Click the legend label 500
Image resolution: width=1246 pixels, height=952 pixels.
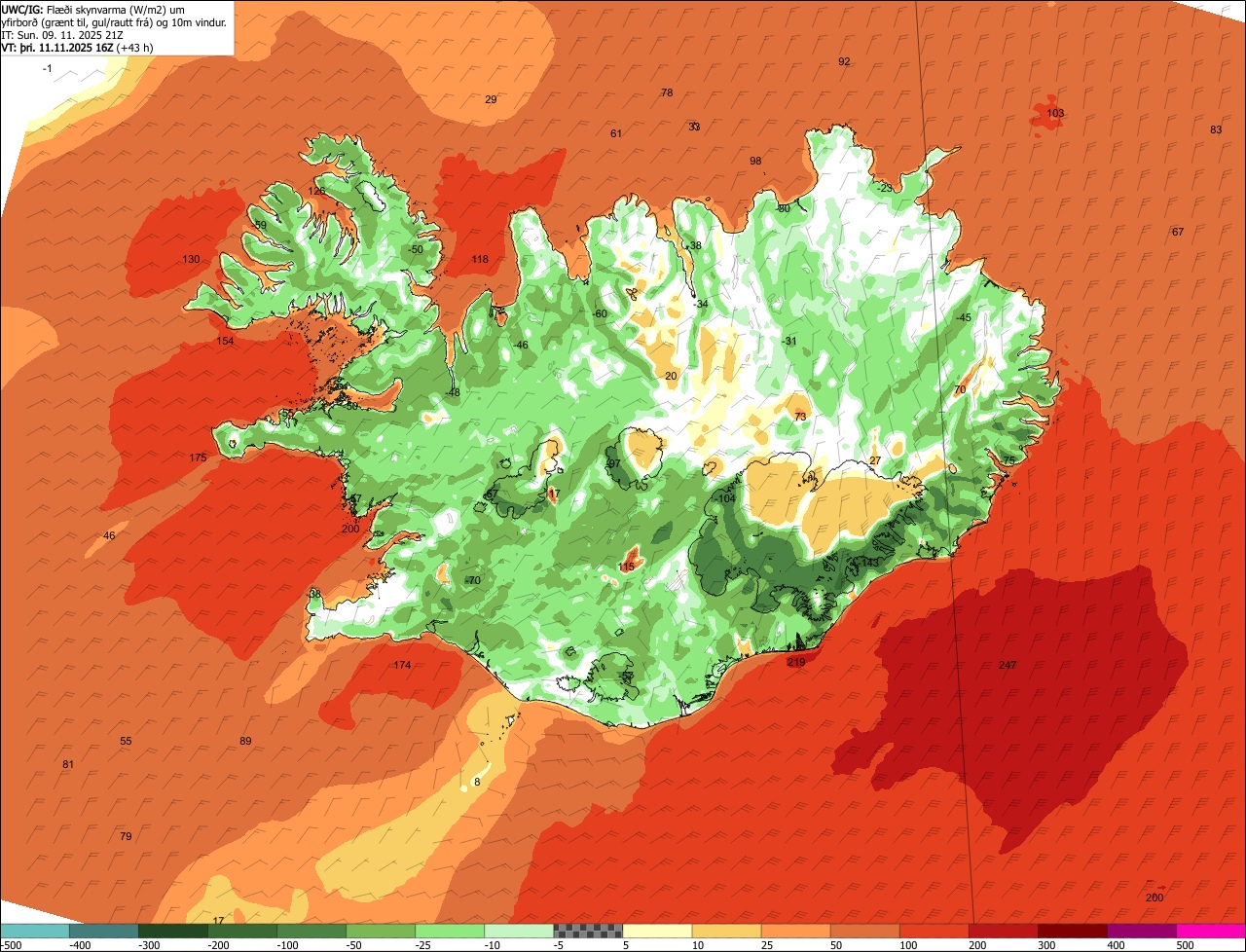1184,945
